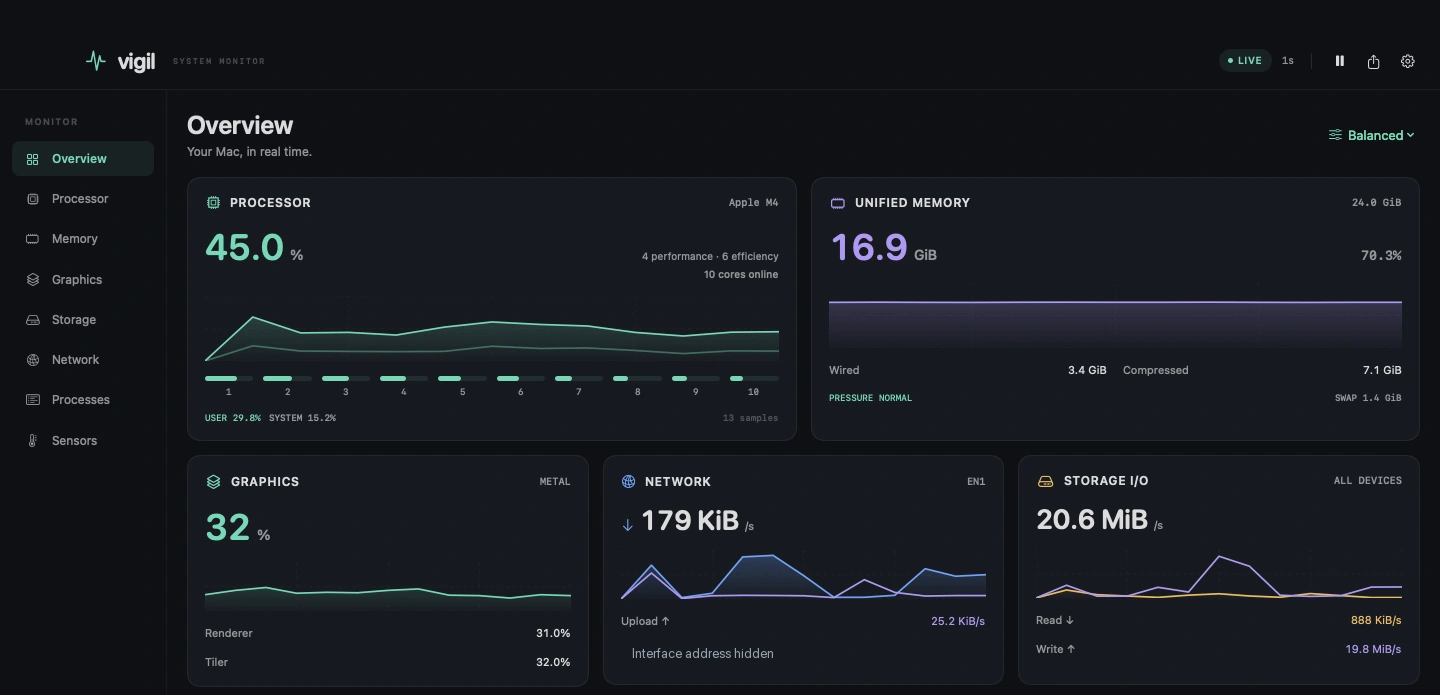Open the Balanced profile dropdown

tap(1371, 135)
